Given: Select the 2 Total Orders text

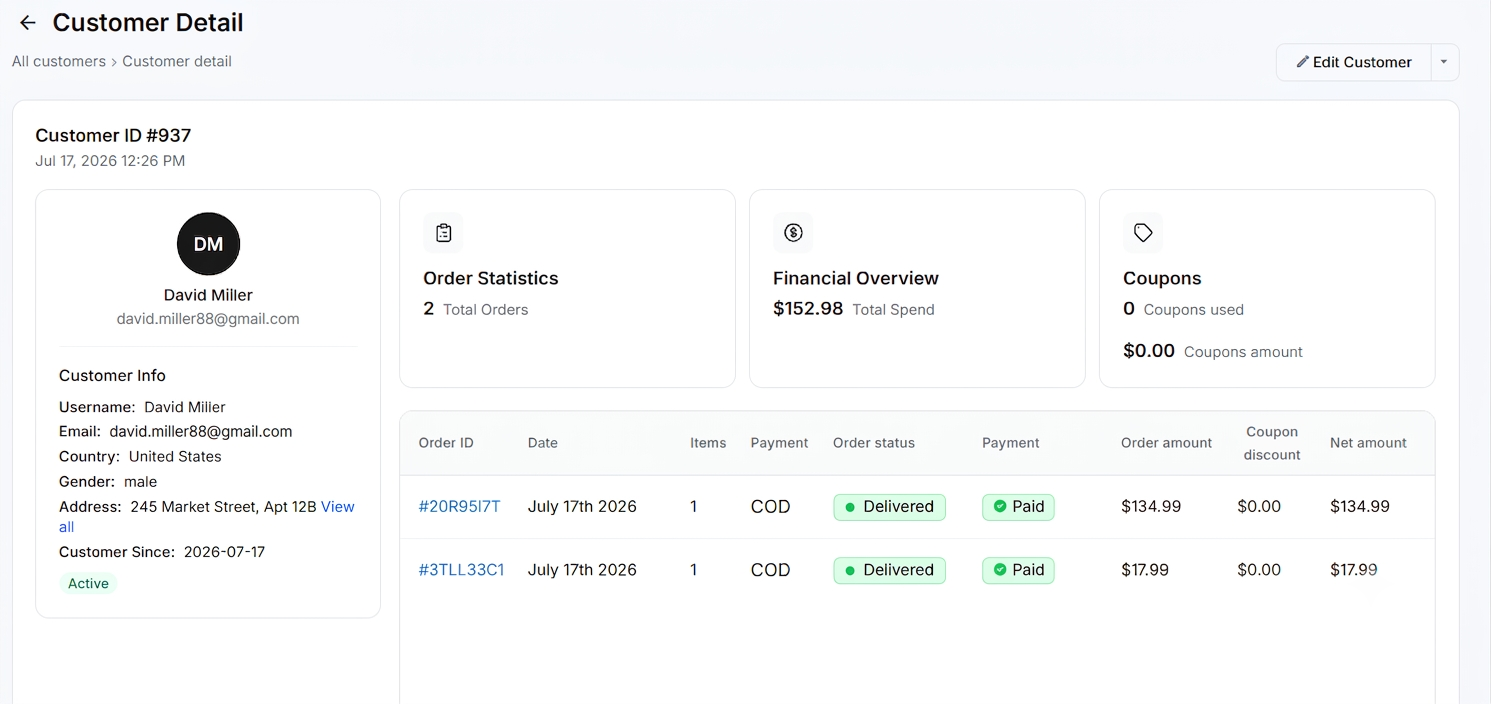Looking at the screenshot, I should click(x=476, y=309).
